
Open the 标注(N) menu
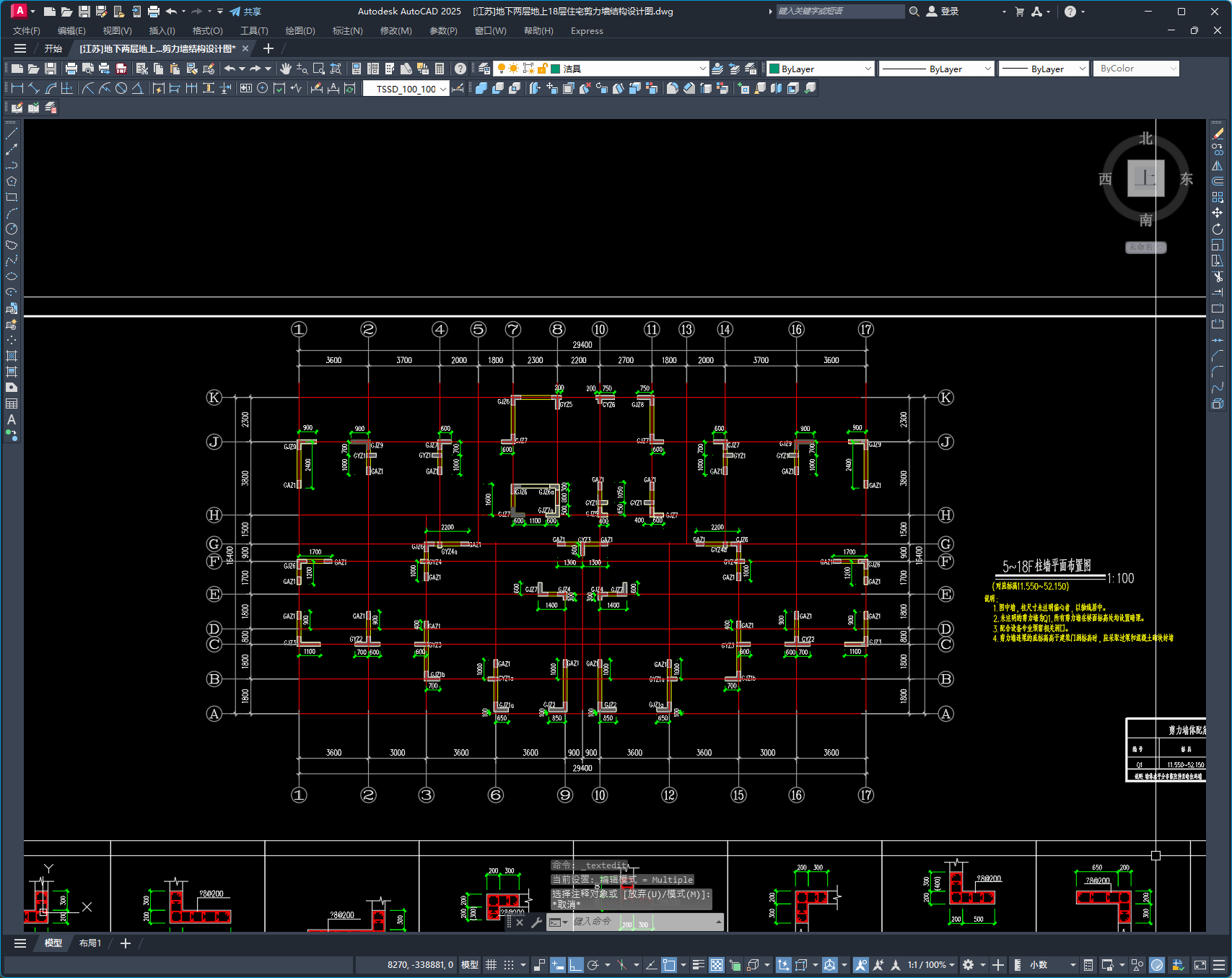coord(347,31)
